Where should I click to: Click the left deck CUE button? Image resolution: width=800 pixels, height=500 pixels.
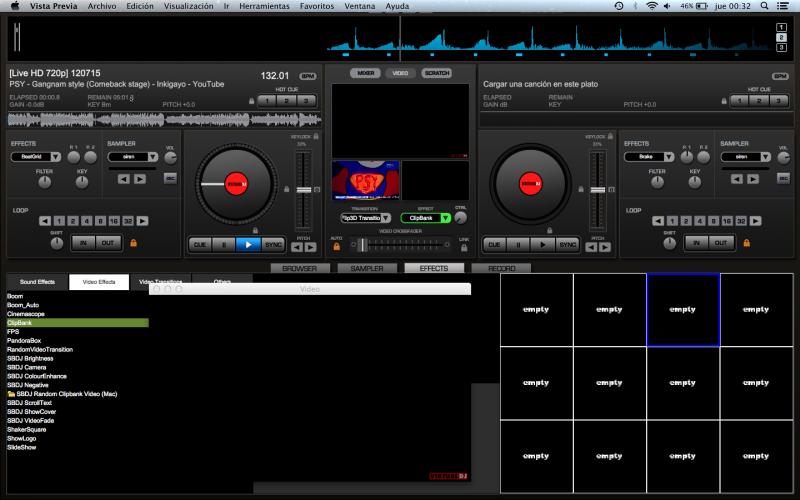(x=199, y=245)
